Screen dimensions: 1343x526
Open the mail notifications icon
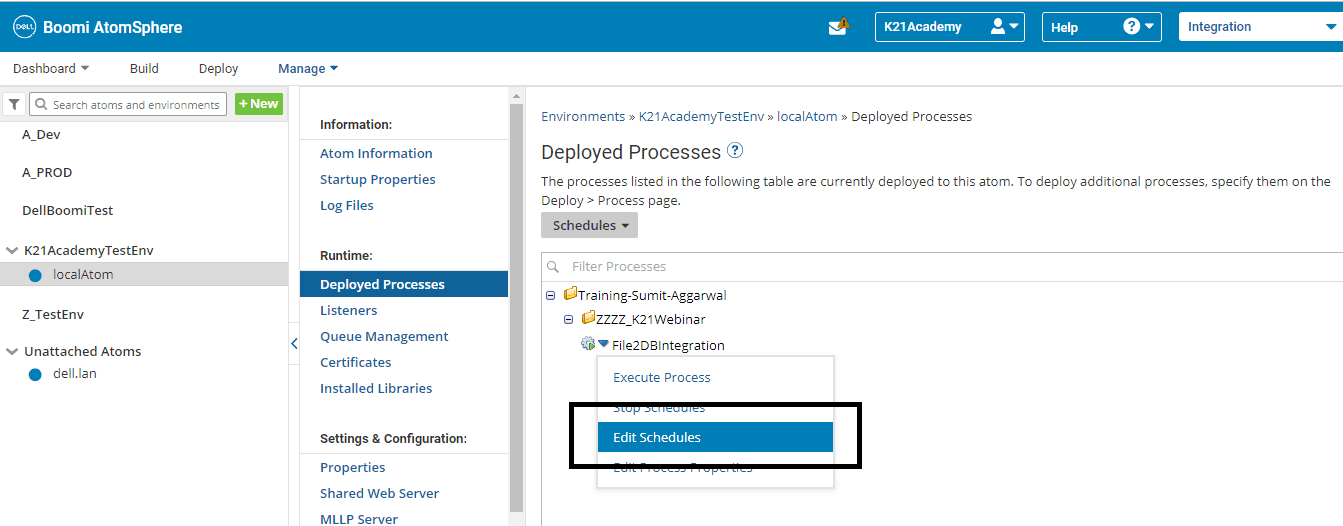(838, 27)
